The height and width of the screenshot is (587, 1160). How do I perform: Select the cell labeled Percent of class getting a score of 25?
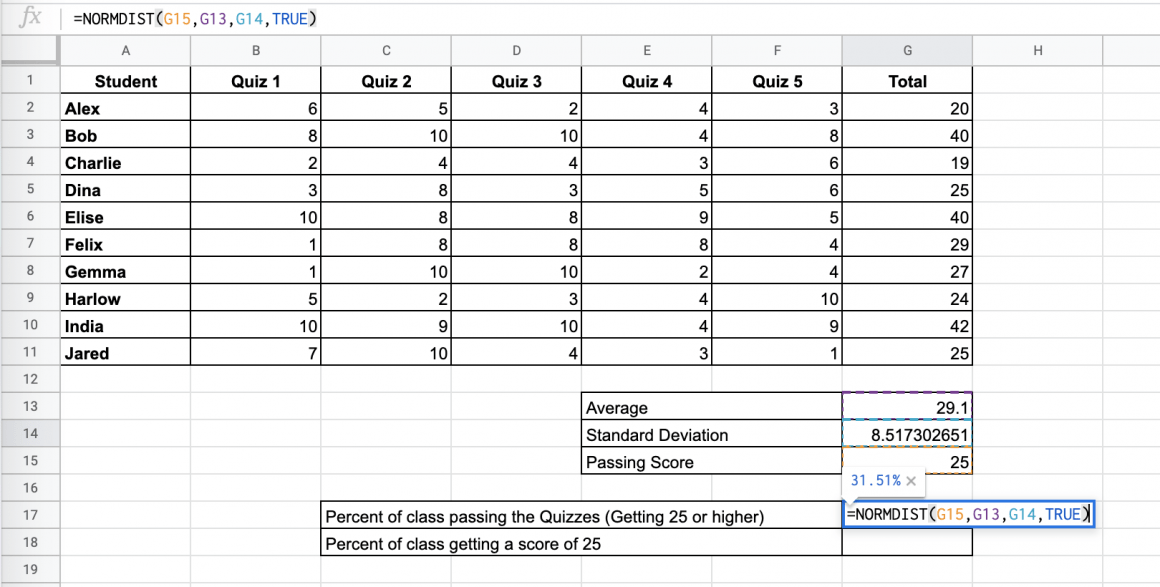pyautogui.click(x=580, y=542)
